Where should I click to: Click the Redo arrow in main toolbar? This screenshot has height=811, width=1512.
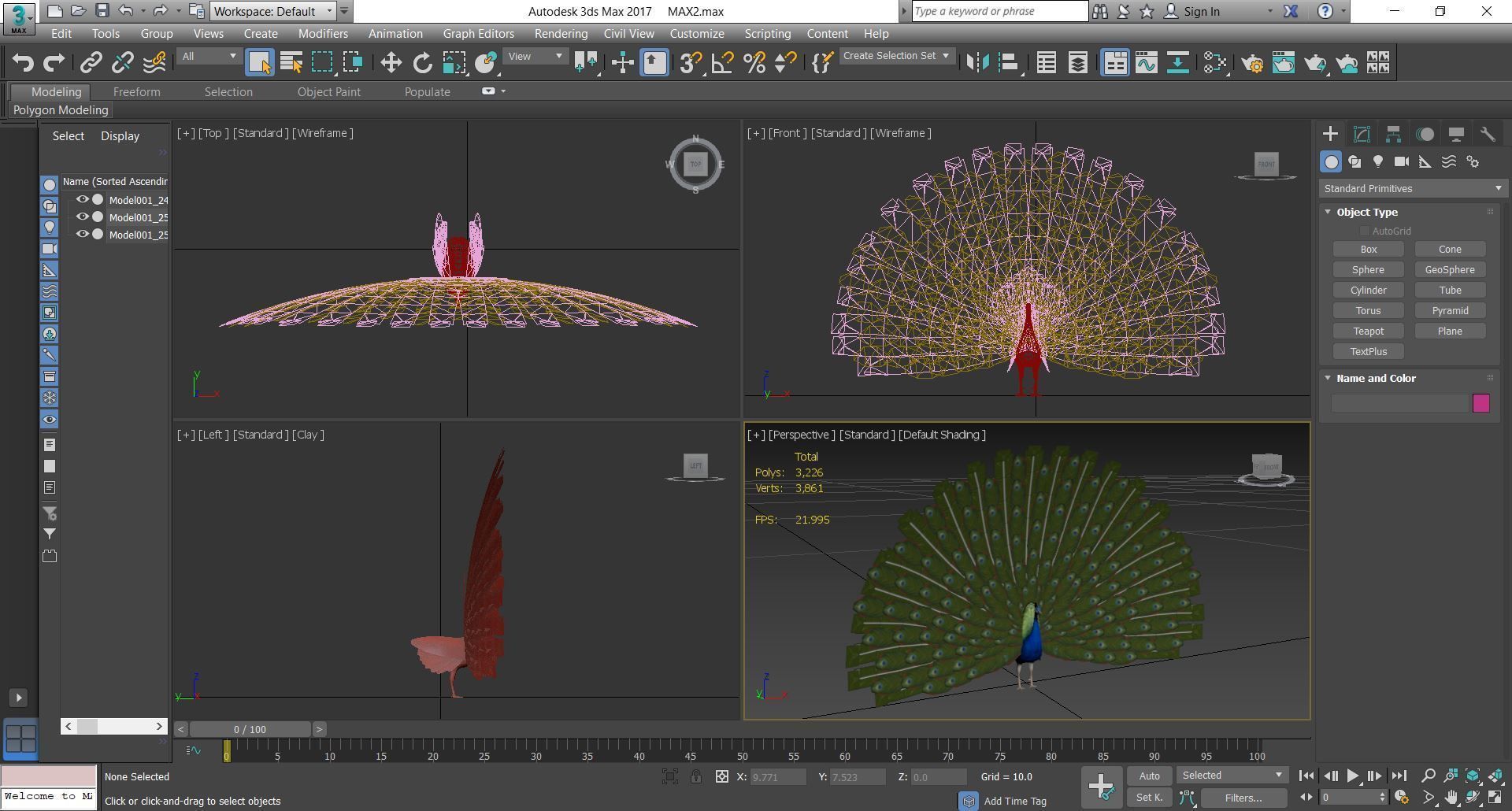54,62
